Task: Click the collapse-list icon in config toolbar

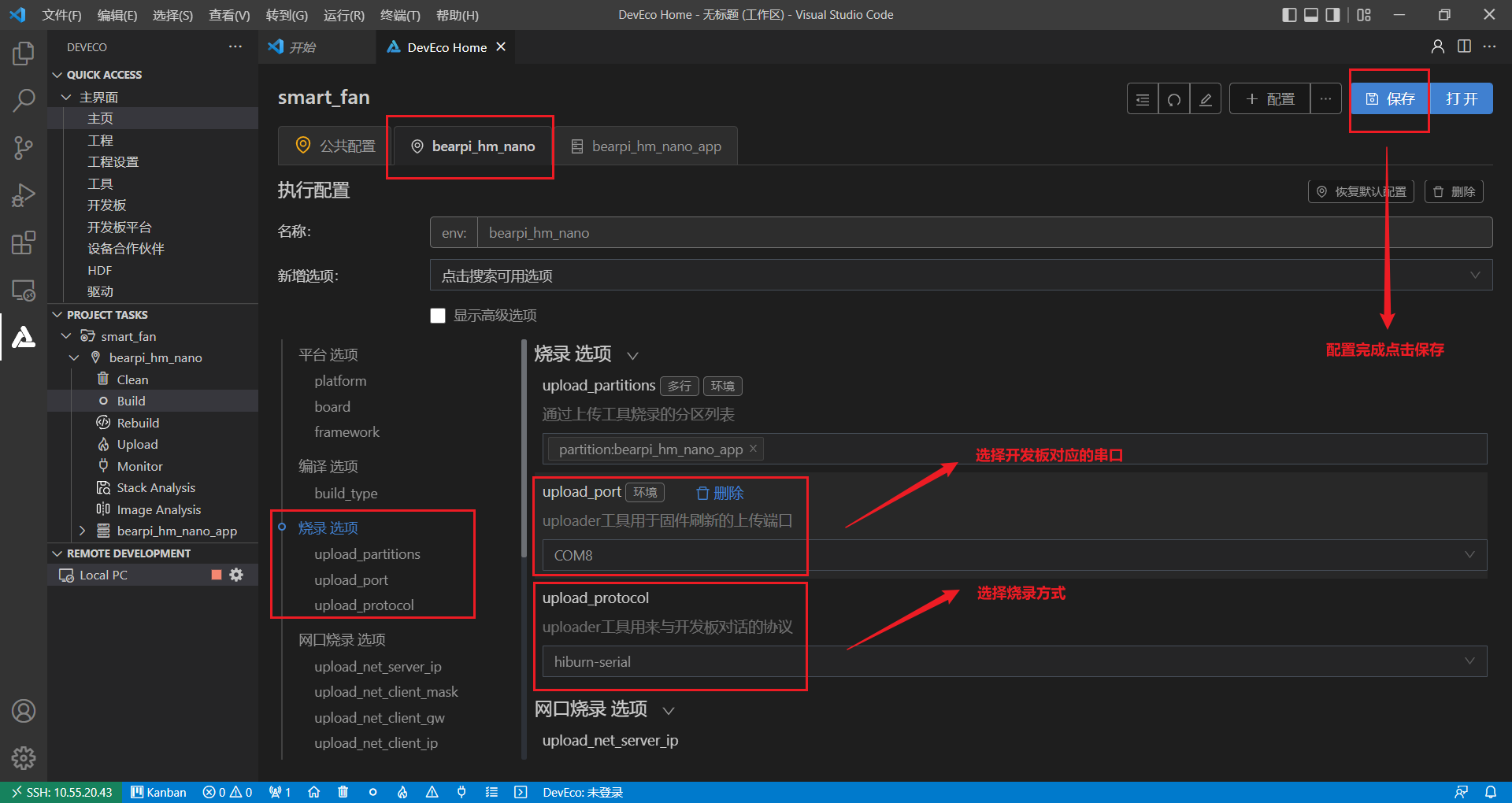Action: tap(1143, 99)
